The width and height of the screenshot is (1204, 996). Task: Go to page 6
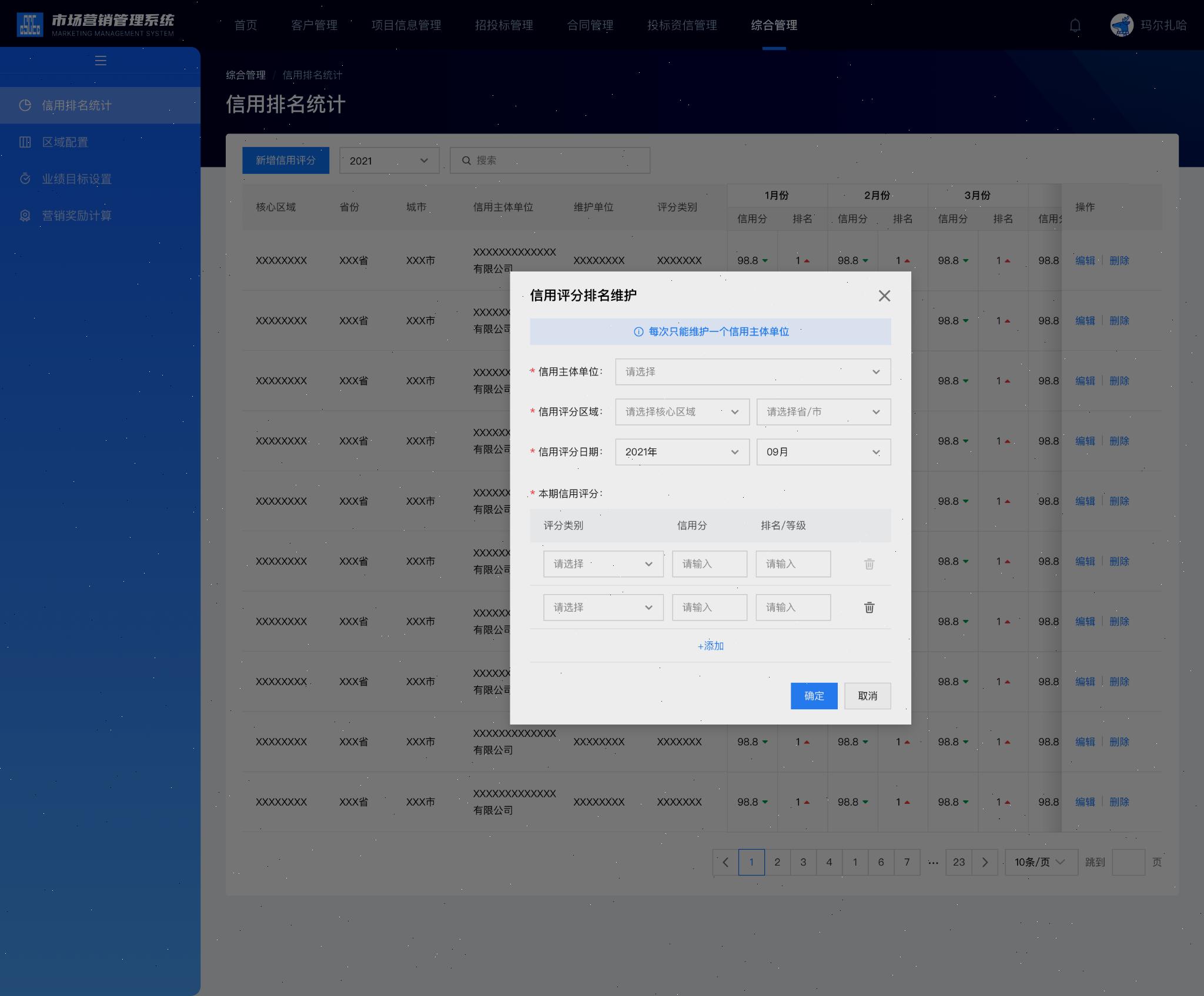point(881,862)
